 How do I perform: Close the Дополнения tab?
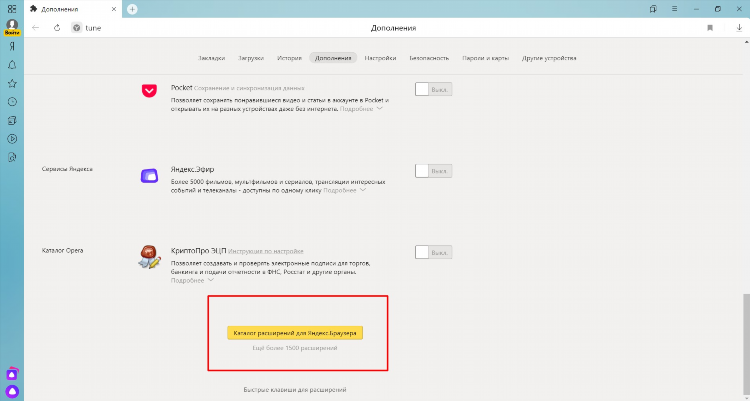[x=114, y=9]
